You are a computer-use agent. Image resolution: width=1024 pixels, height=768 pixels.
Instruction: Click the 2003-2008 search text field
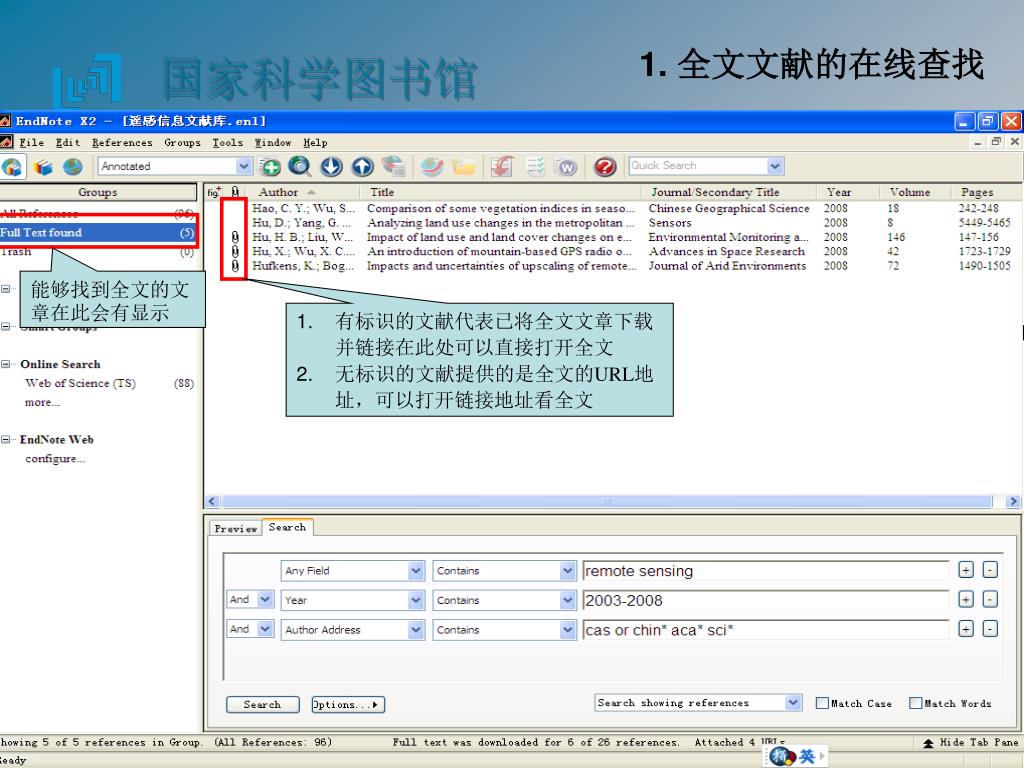click(x=765, y=600)
